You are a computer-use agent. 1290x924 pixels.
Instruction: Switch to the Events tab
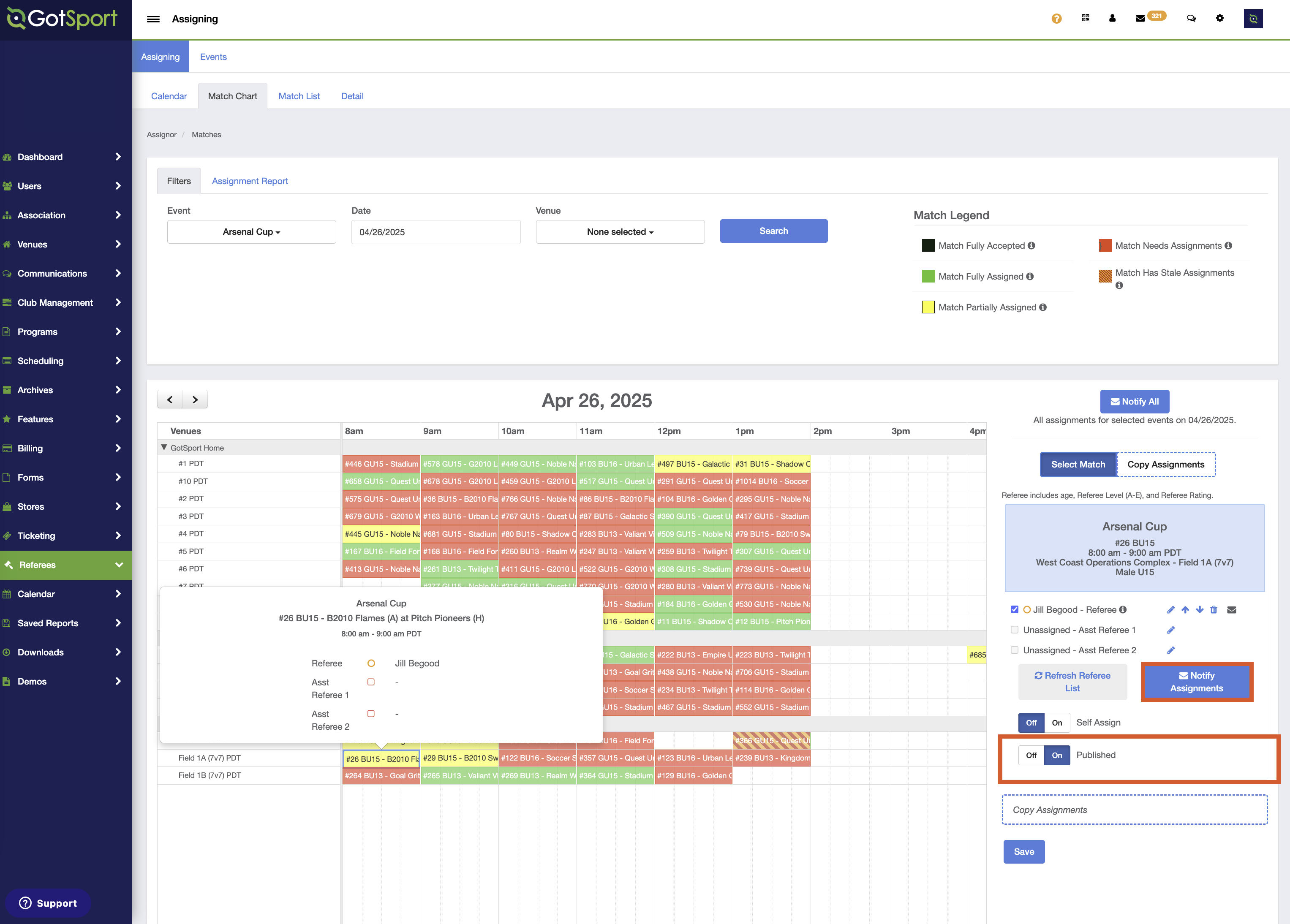tap(213, 57)
